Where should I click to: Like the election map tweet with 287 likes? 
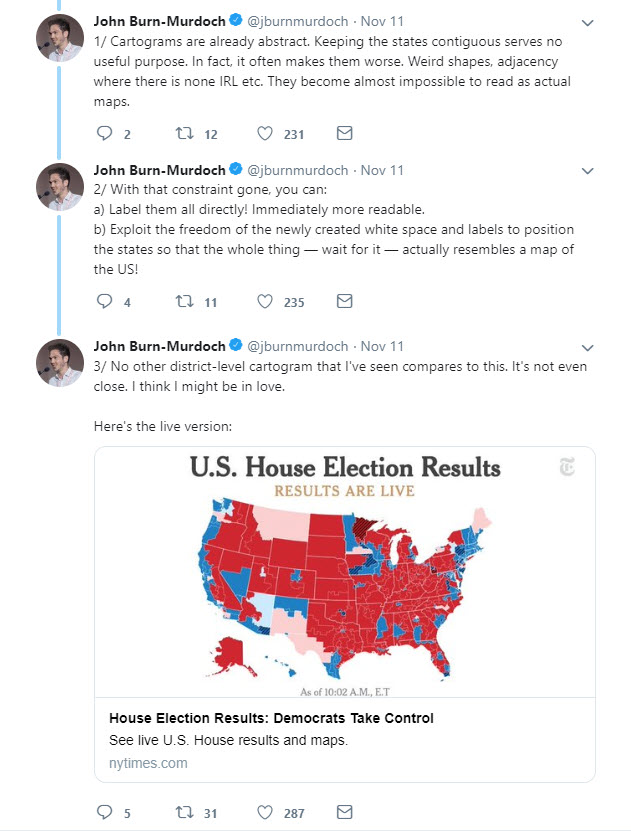(x=264, y=812)
